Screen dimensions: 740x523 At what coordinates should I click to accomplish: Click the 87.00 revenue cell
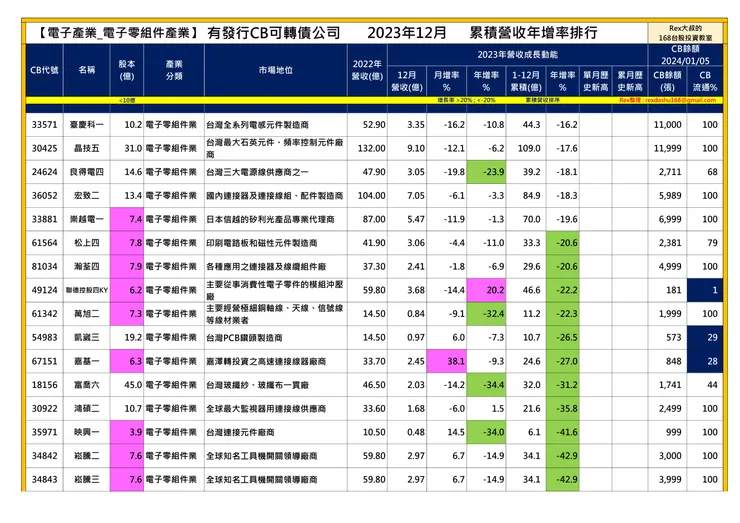(367, 219)
